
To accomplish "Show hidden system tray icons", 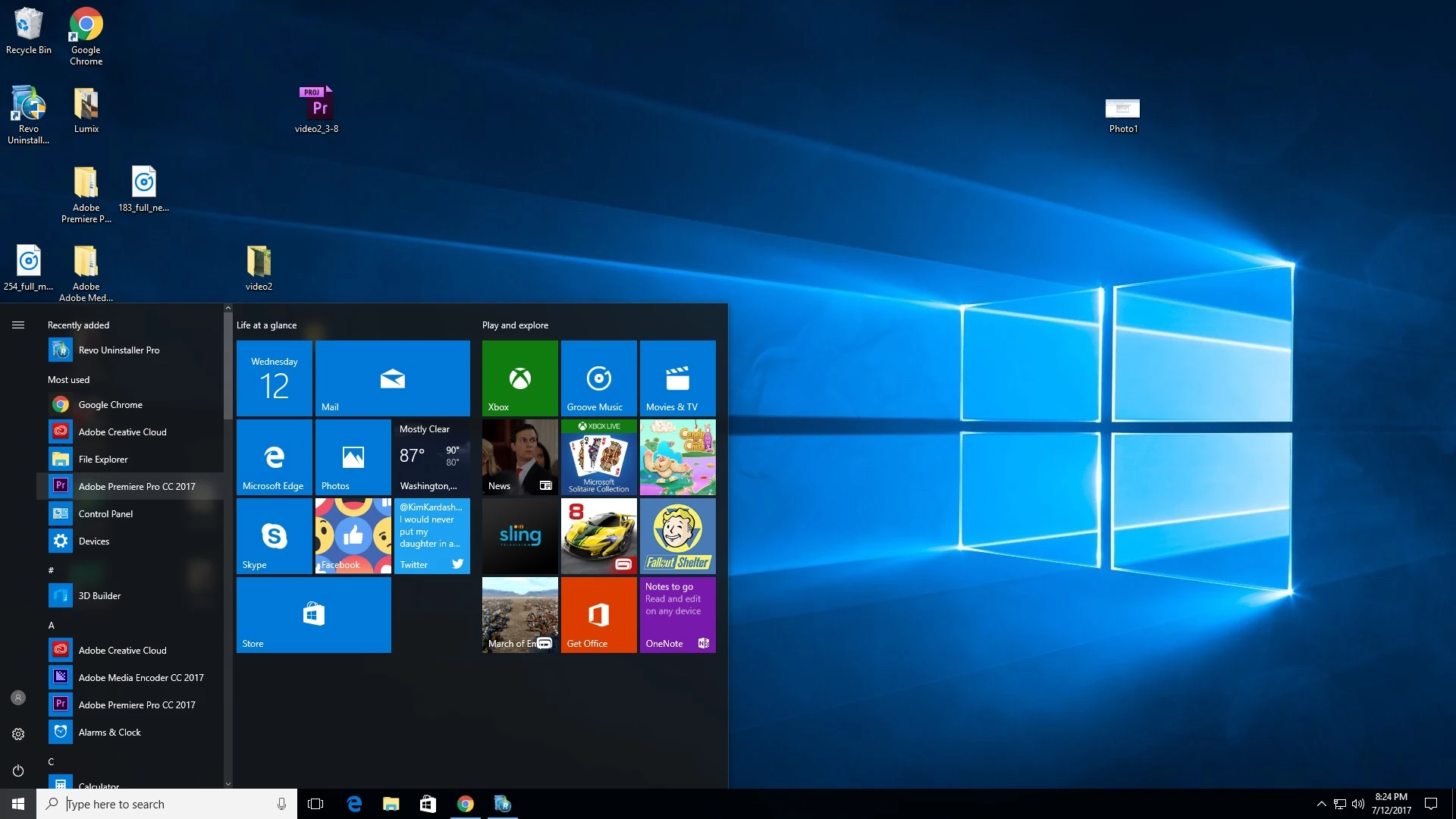I will 1321,804.
